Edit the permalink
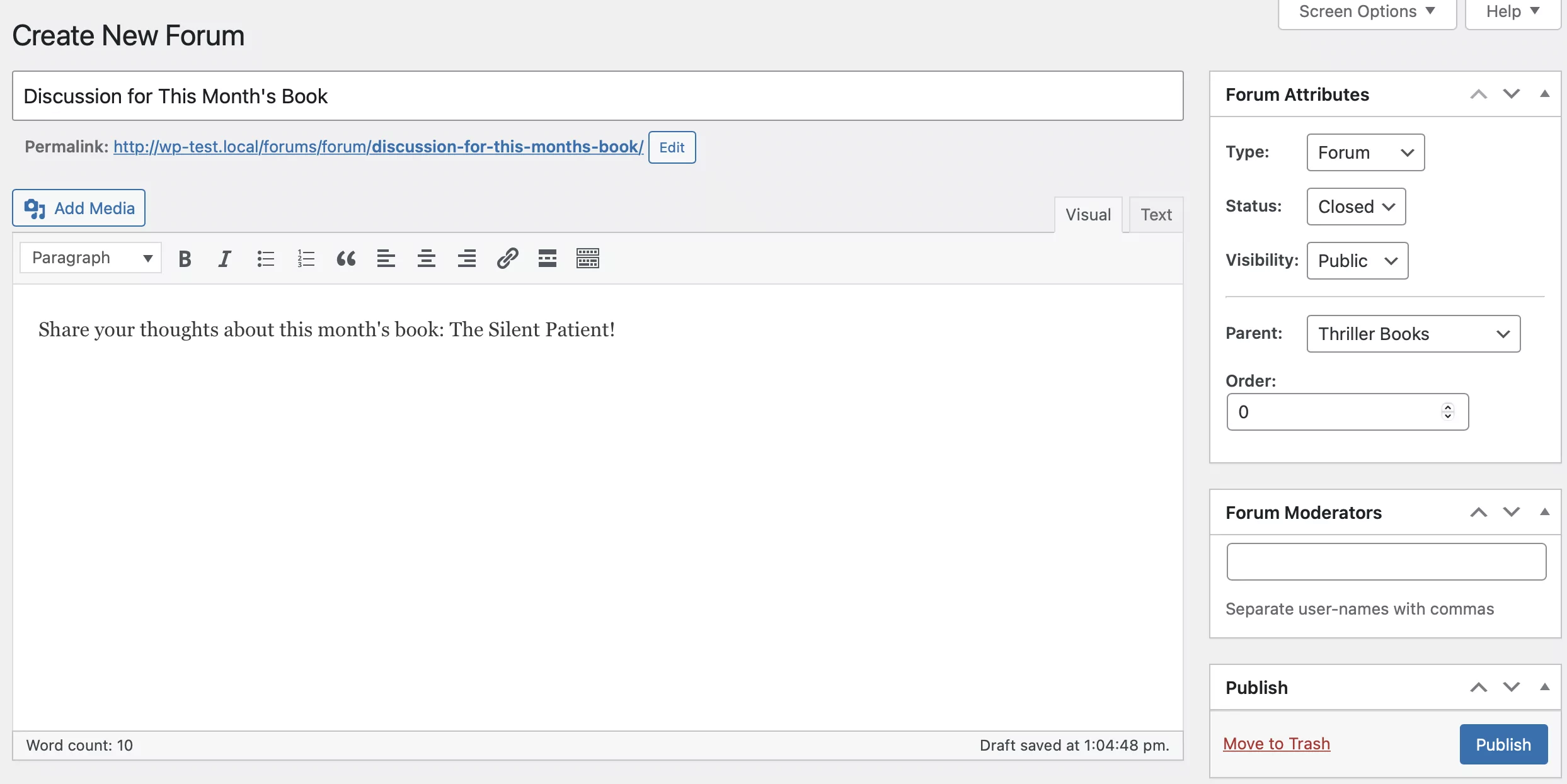The height and width of the screenshot is (784, 1567). tap(672, 147)
